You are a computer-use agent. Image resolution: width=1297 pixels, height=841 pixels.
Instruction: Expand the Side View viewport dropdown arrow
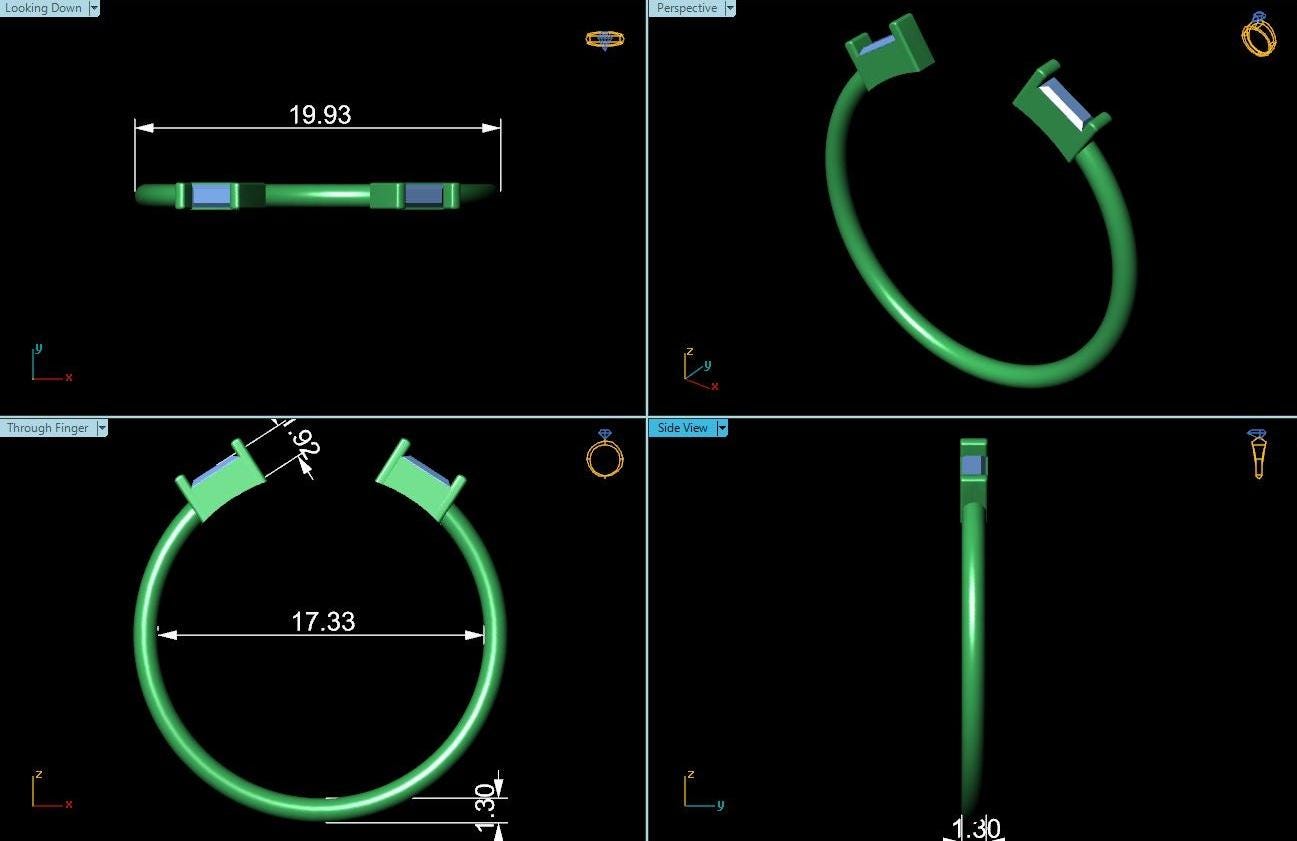point(722,428)
